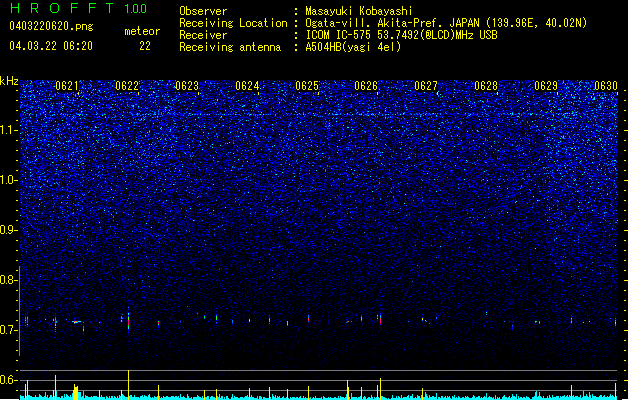The height and width of the screenshot is (400, 629).
Task: Click the 'Receiver' field label
Action: 203,35
